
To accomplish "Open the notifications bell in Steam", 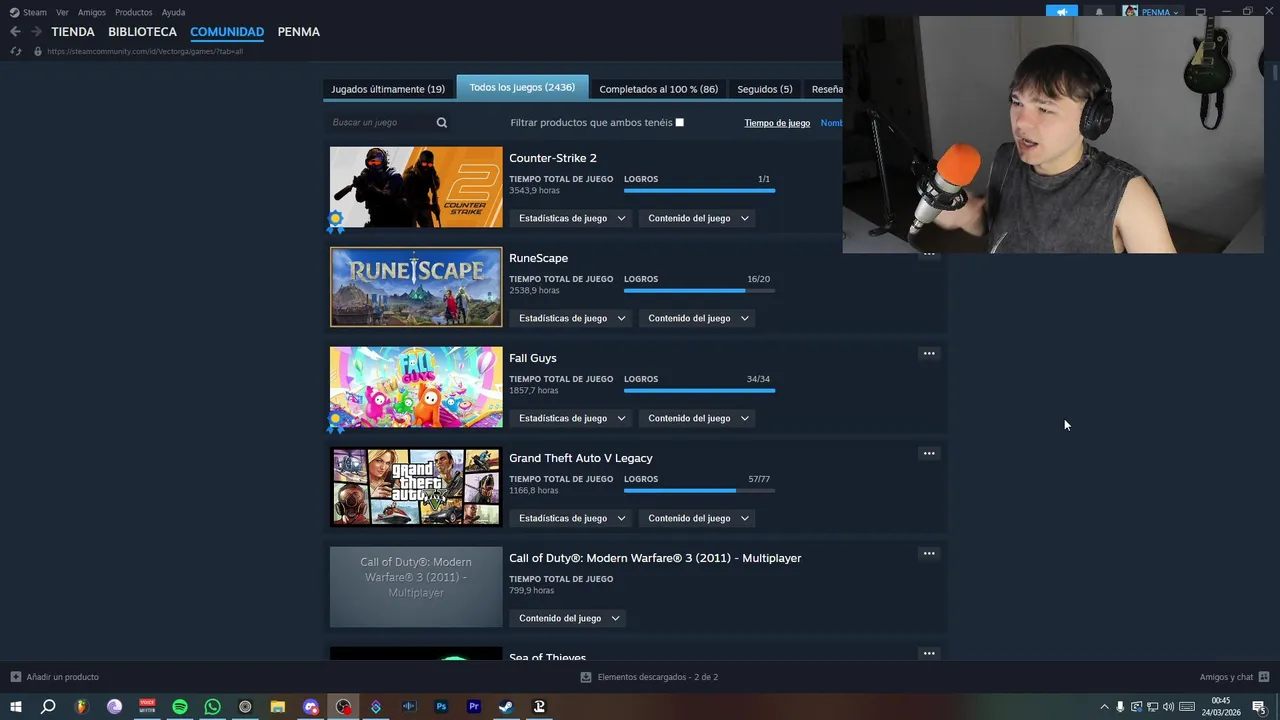I will [1099, 12].
